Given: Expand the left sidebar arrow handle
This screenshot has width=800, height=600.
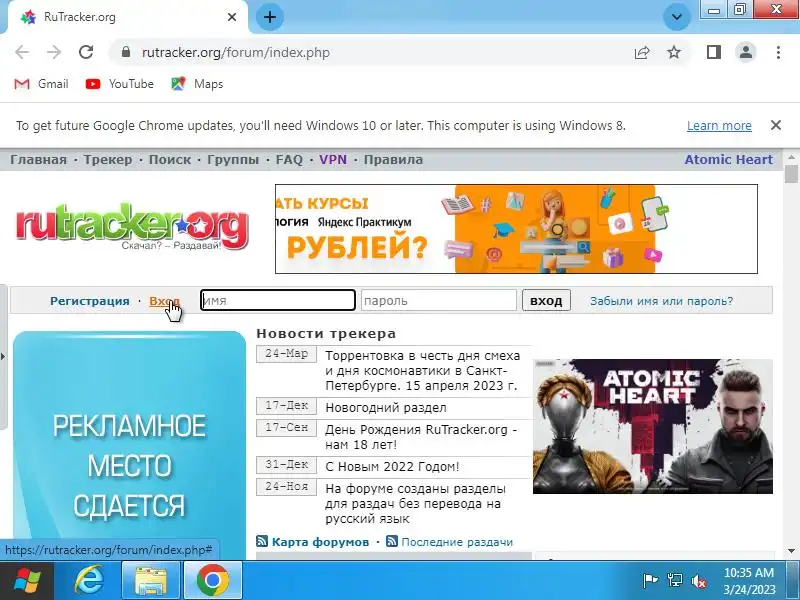Looking at the screenshot, I should click(x=3, y=357).
